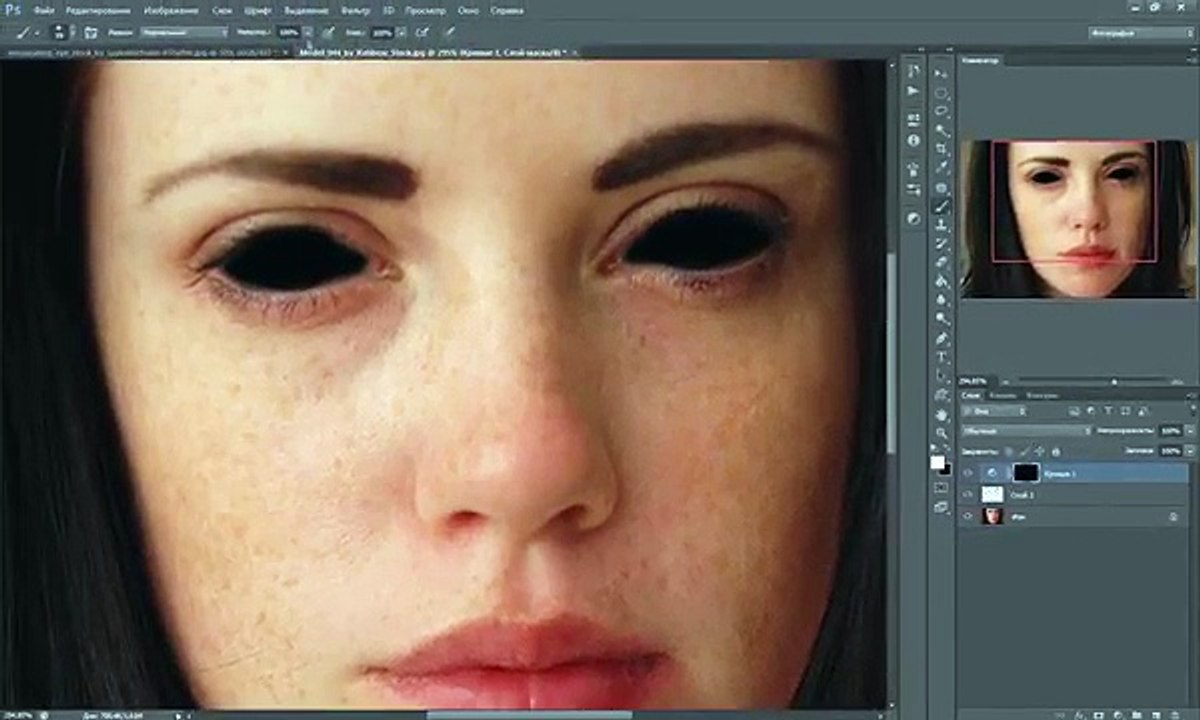
Task: Open layer Fill dropdown arrow
Action: pyautogui.click(x=1189, y=452)
